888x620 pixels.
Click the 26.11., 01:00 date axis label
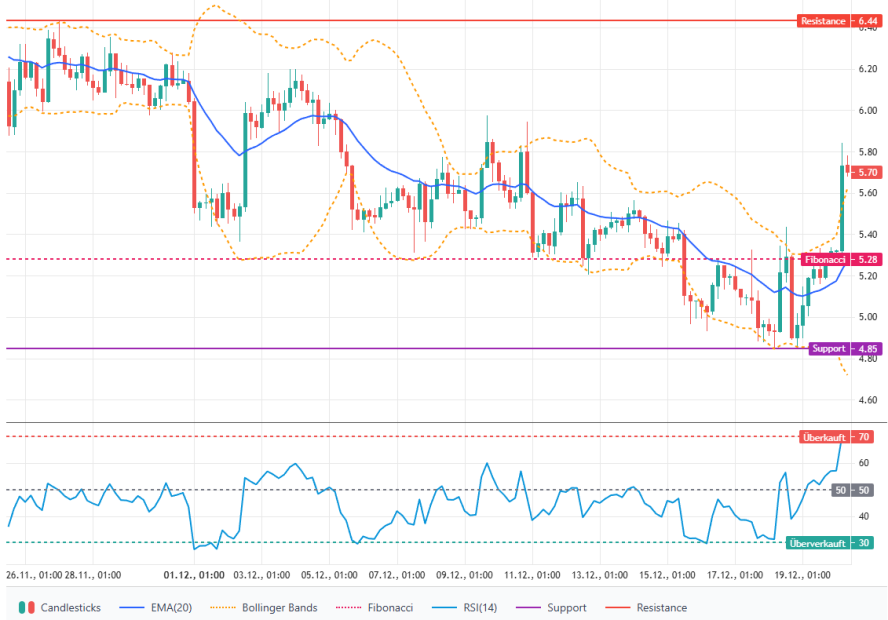[35, 576]
